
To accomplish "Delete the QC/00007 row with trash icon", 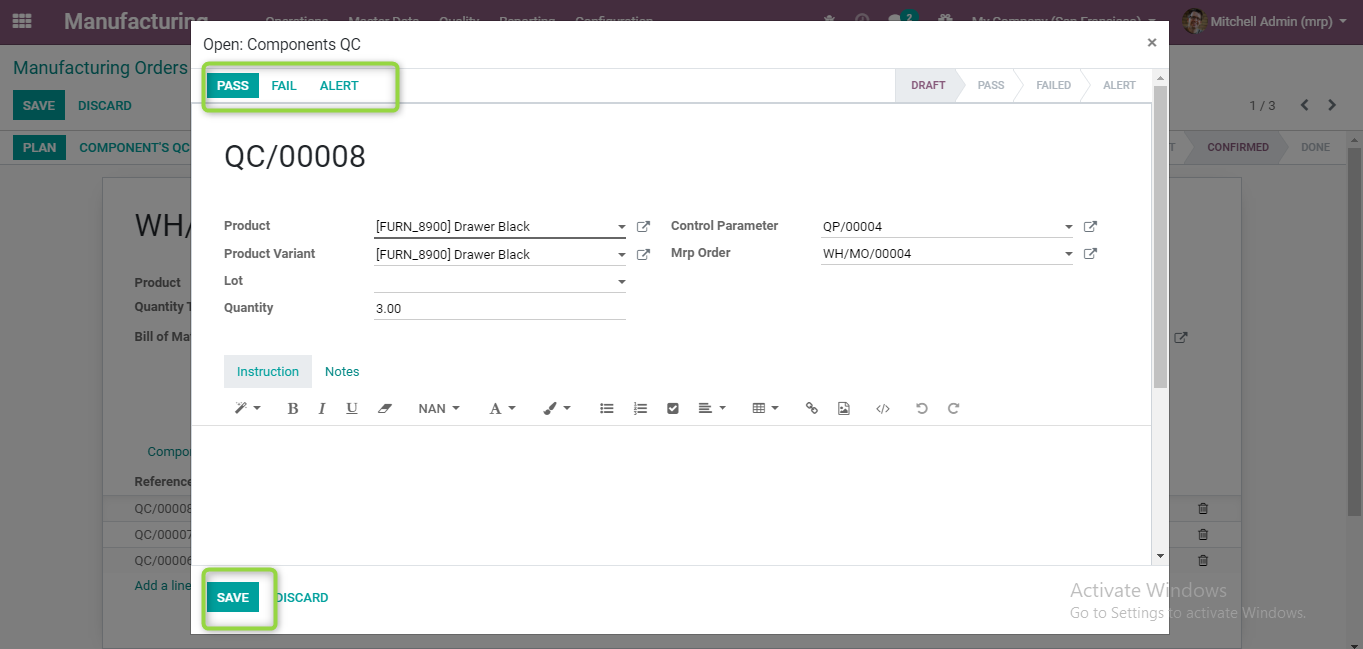I will coord(1203,535).
